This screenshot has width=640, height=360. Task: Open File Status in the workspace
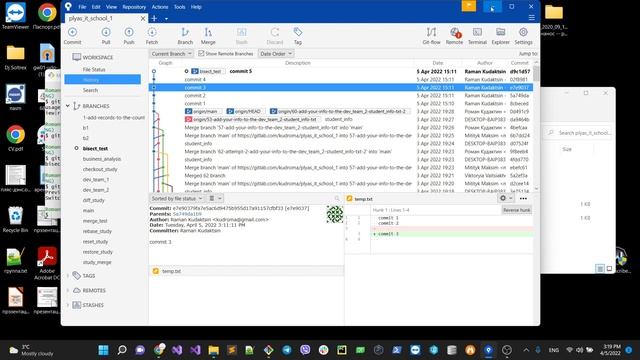point(94,69)
